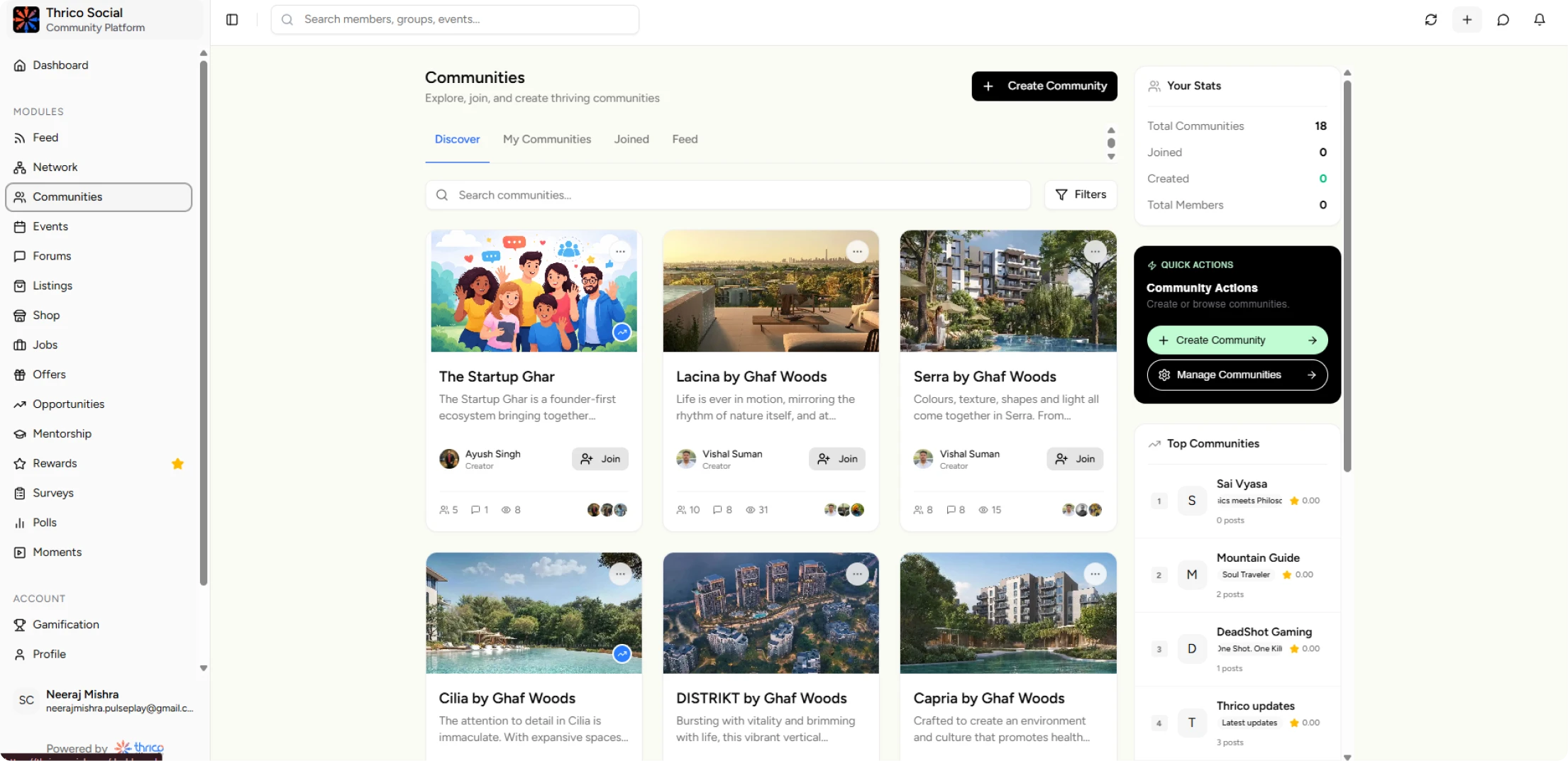Screen dimensions: 1568x761
Task: Click the star next to Rewards
Action: point(177,463)
